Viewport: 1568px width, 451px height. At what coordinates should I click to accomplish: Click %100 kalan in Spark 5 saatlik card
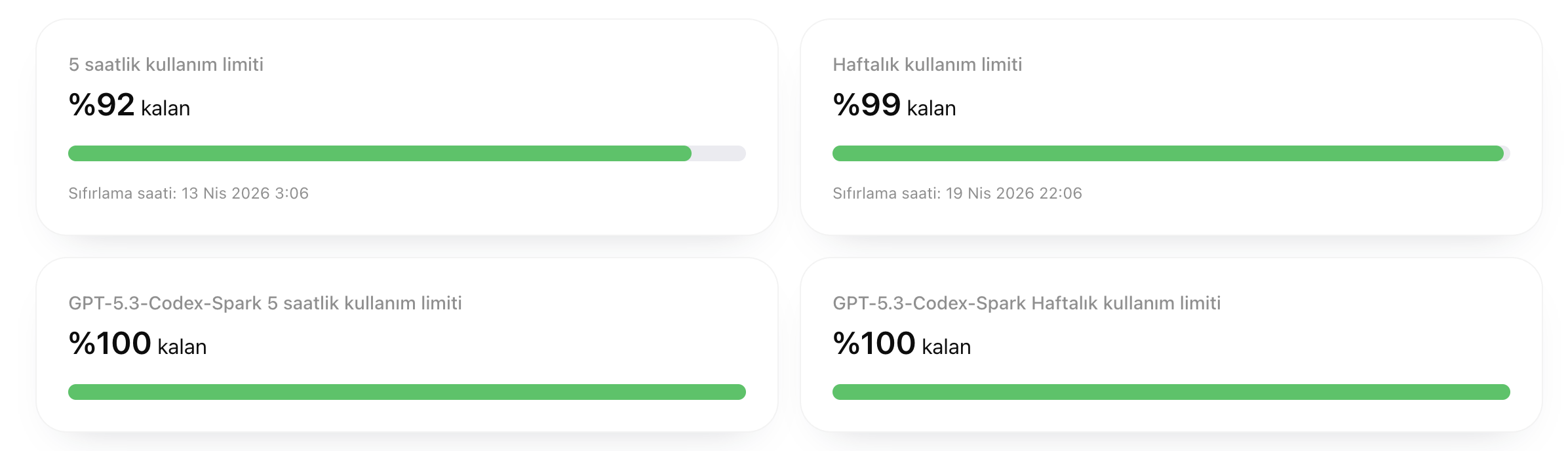(138, 343)
